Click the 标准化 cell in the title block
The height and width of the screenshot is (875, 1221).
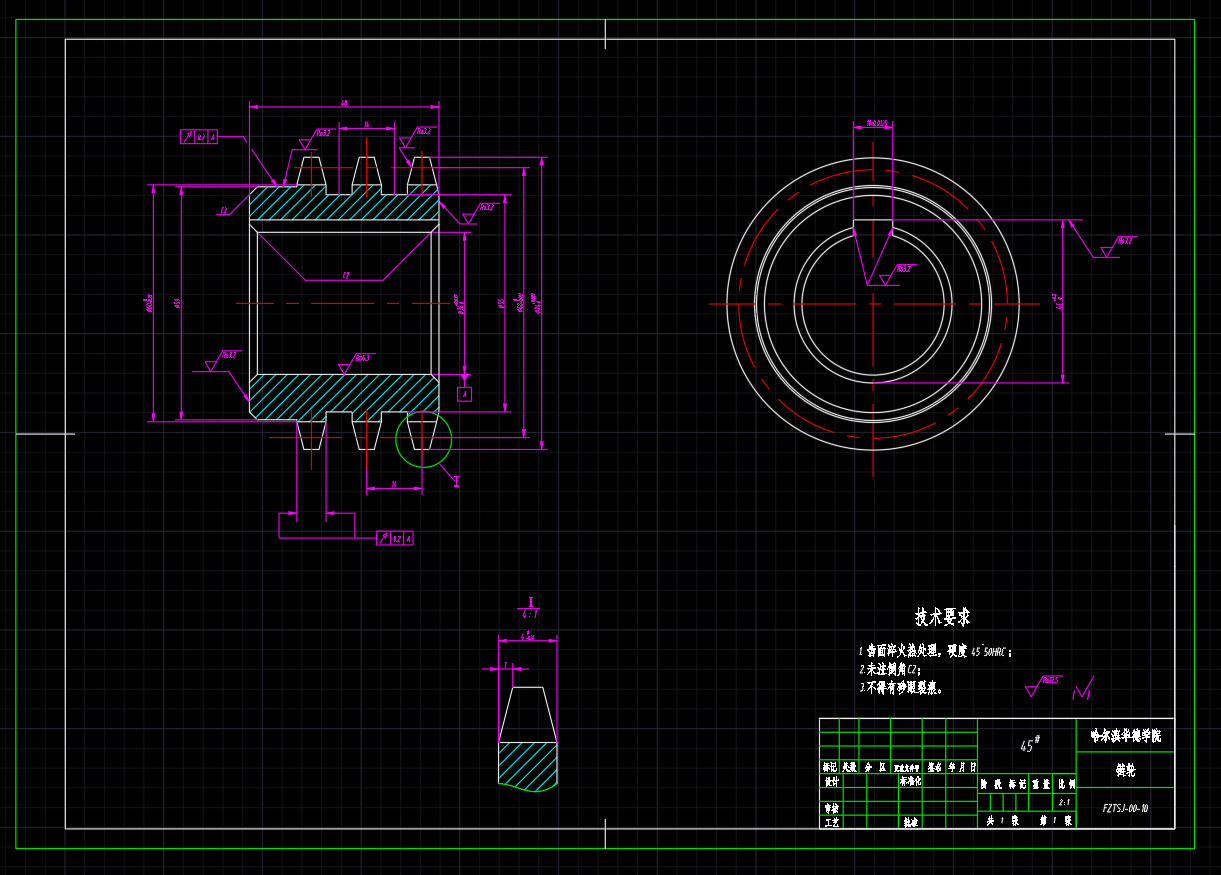(x=910, y=782)
